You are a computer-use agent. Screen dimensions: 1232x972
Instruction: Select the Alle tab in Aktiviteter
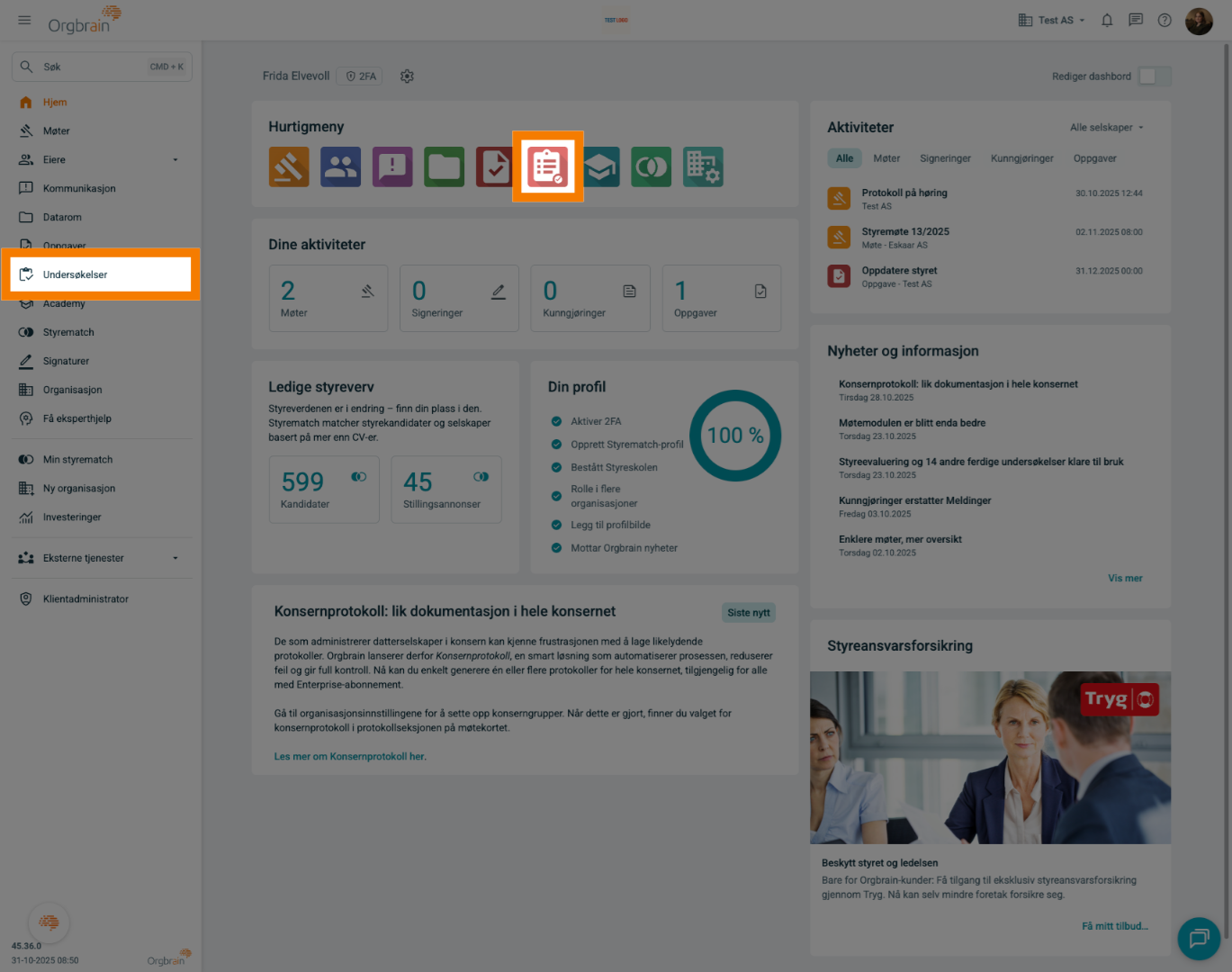(844, 158)
